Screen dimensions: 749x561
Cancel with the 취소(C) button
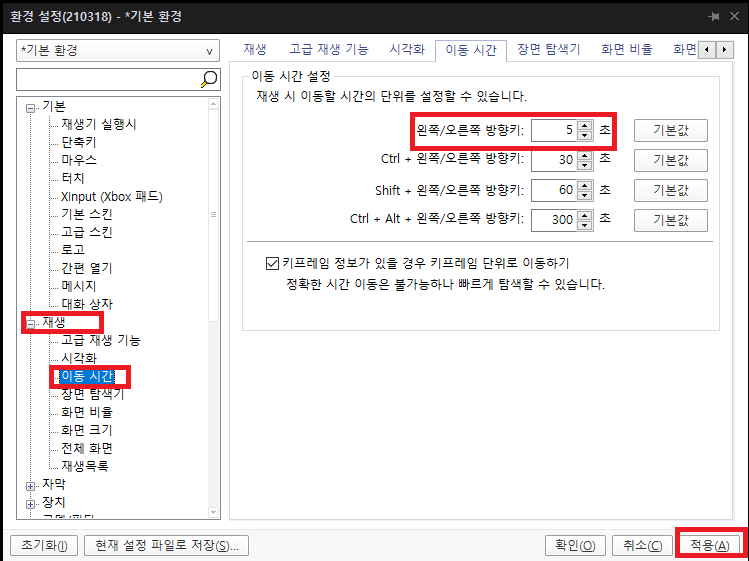click(x=642, y=545)
